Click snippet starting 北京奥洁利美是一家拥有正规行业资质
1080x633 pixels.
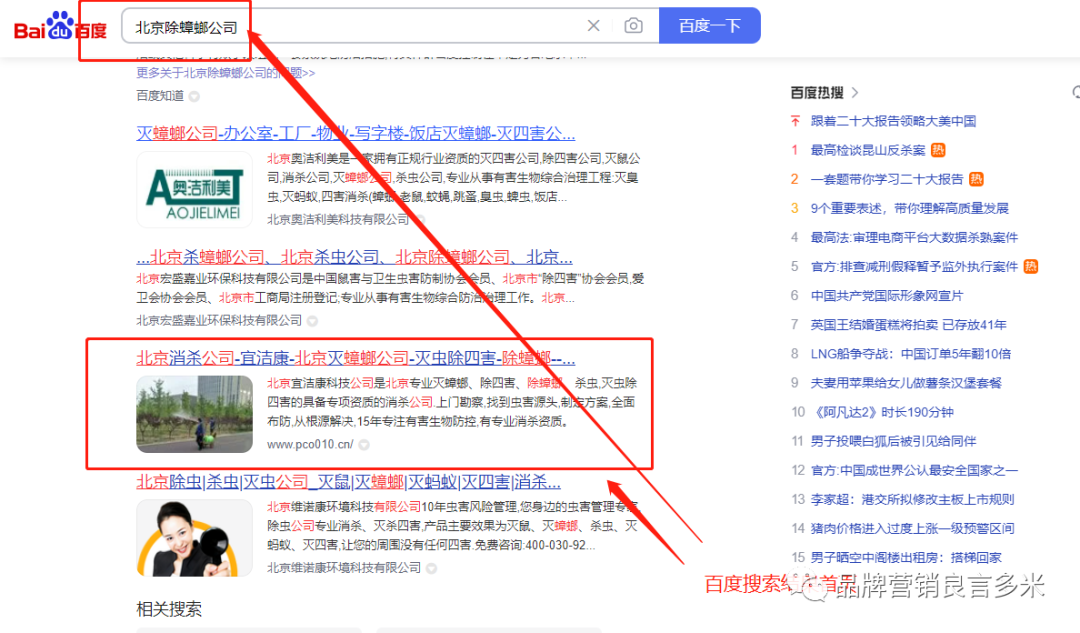(453, 178)
